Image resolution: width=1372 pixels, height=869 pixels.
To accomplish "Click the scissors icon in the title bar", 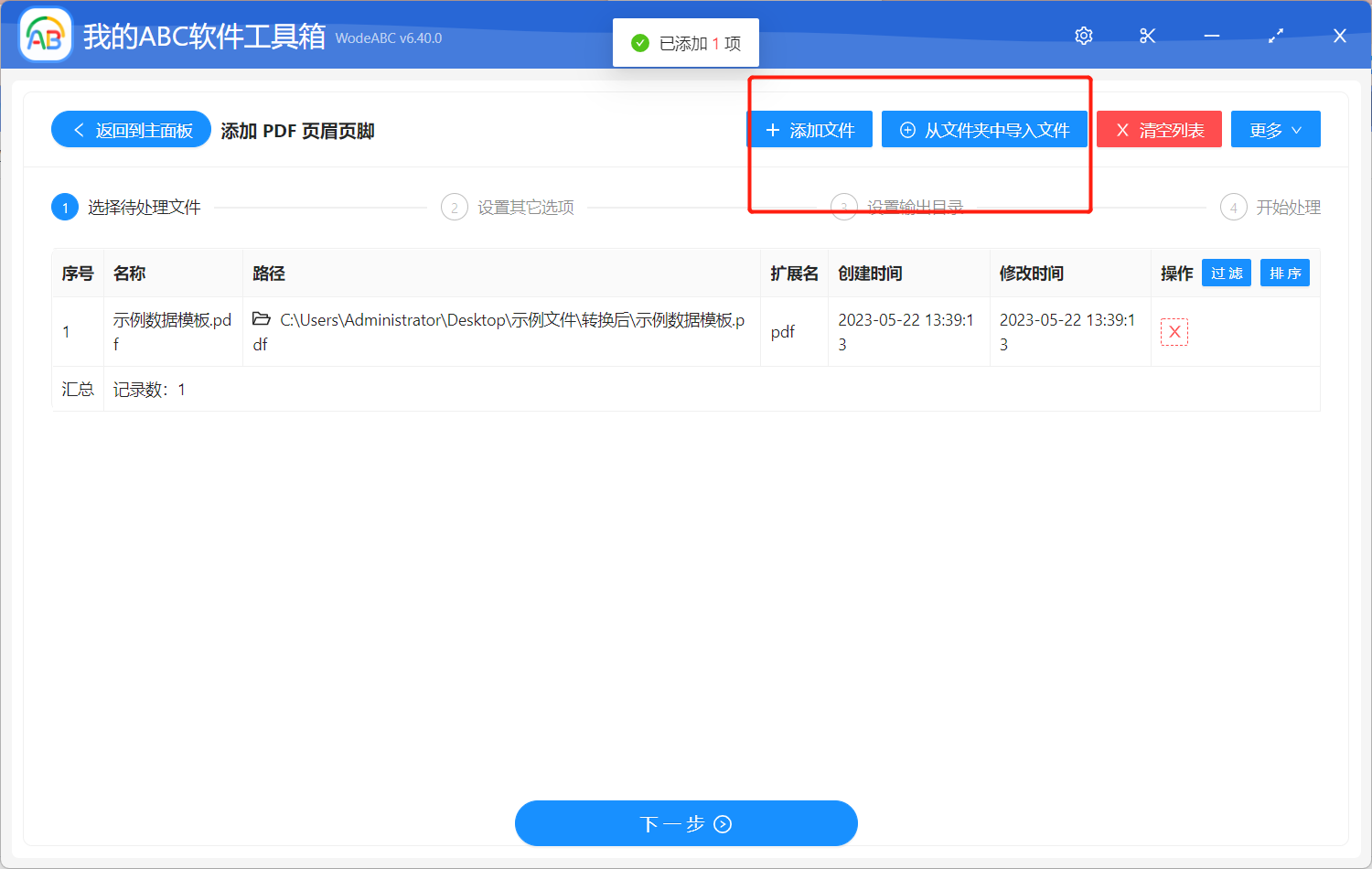I will pyautogui.click(x=1147, y=36).
